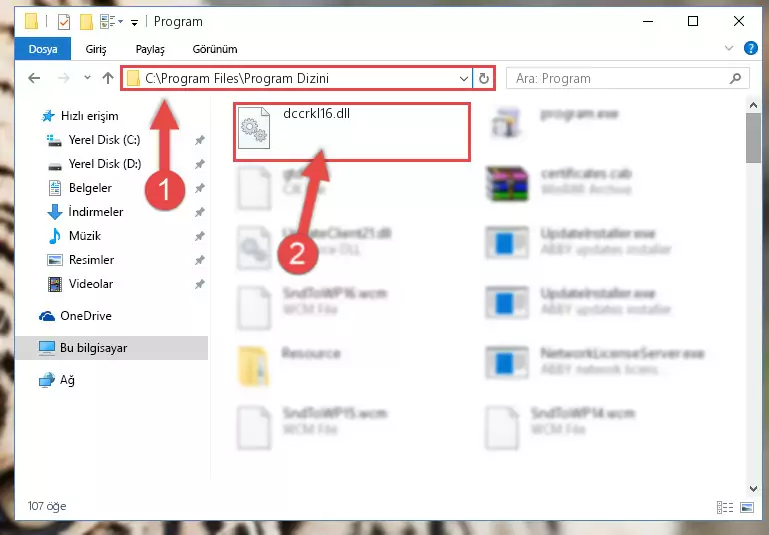Open the Videolar folder in sidebar
This screenshot has width=769, height=535.
(80, 284)
